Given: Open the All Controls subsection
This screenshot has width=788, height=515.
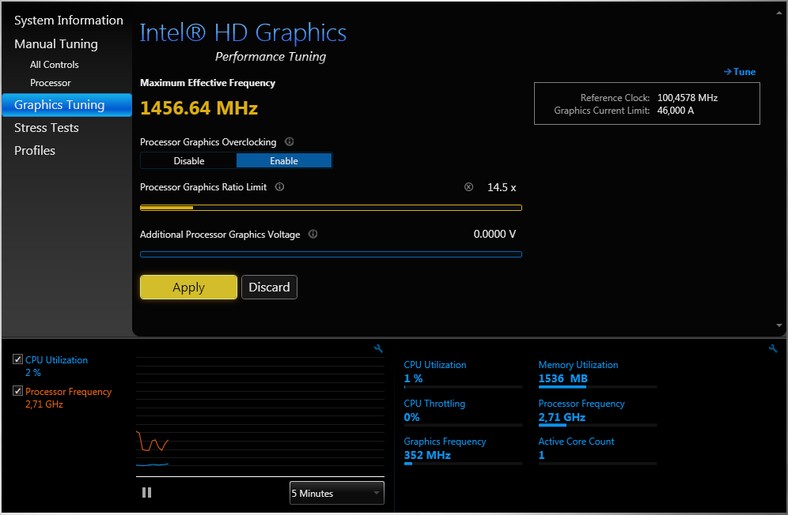Looking at the screenshot, I should (54, 65).
